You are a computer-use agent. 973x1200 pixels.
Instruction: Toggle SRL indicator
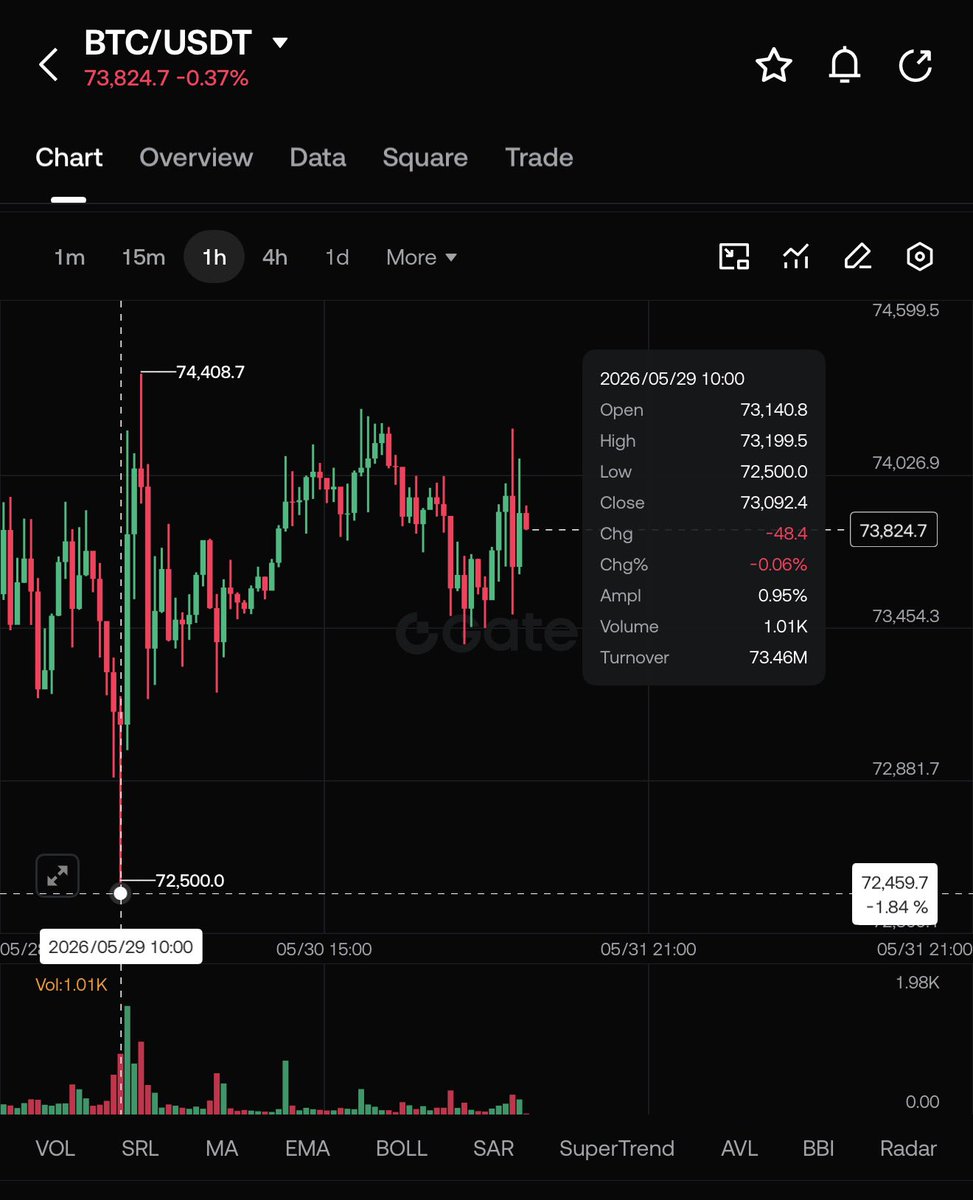pyautogui.click(x=140, y=1148)
